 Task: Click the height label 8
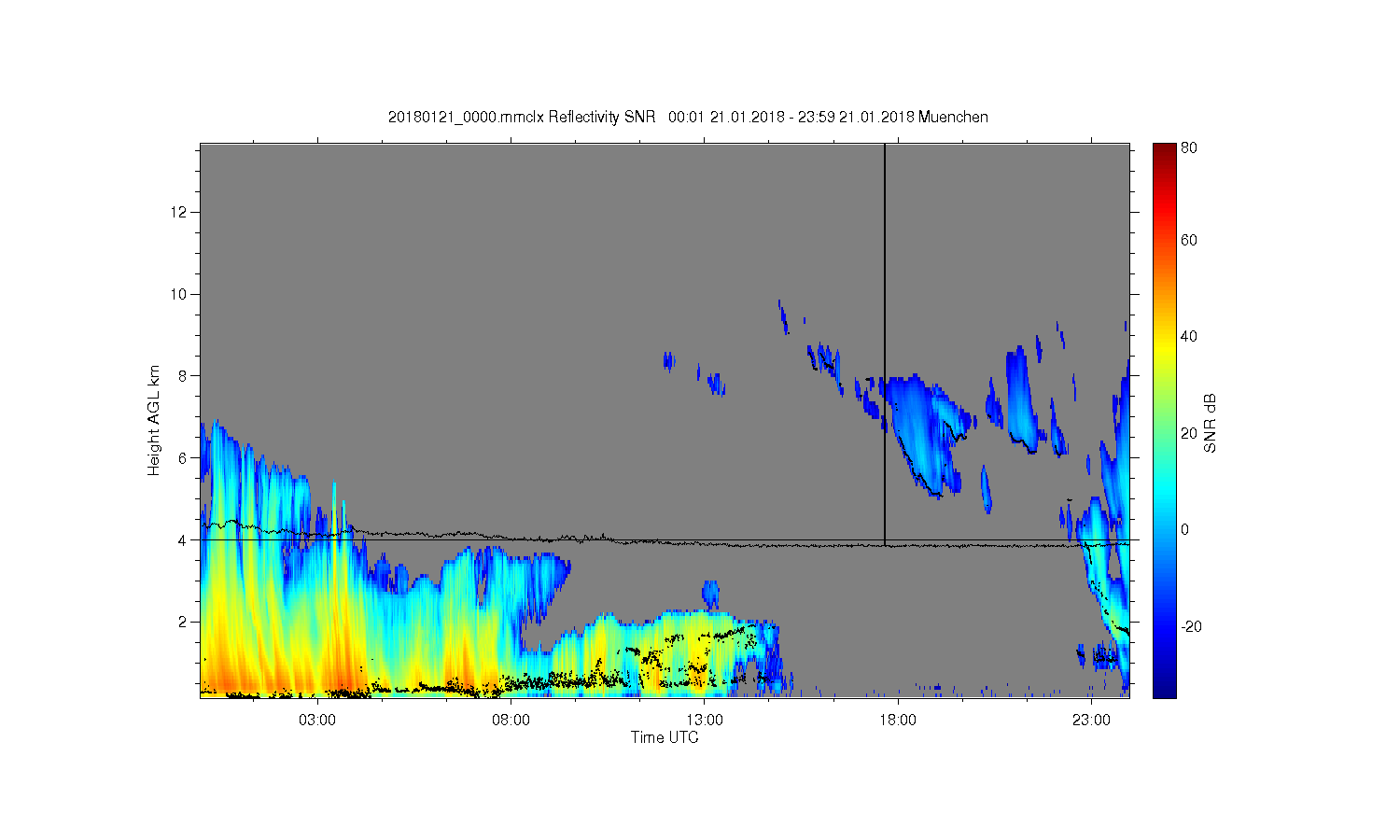184,376
